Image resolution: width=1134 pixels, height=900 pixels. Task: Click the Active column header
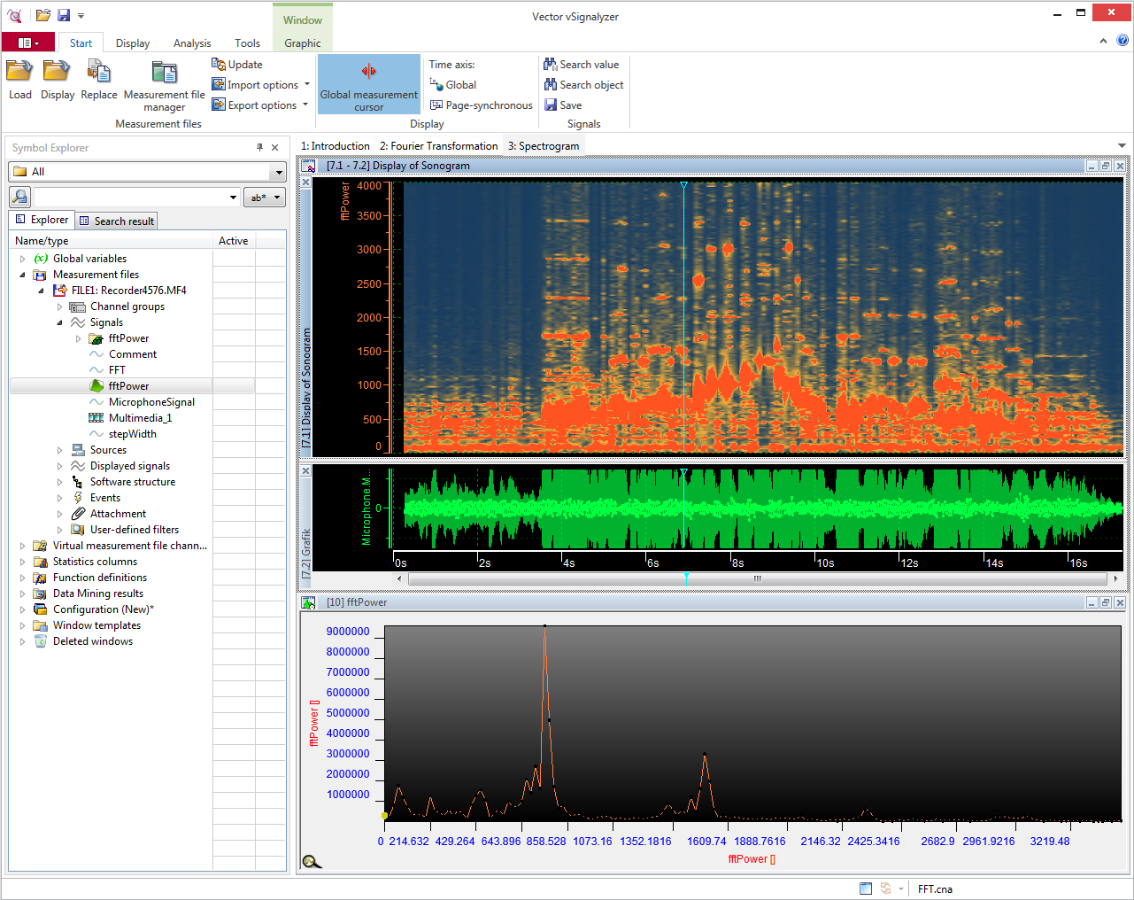point(234,241)
